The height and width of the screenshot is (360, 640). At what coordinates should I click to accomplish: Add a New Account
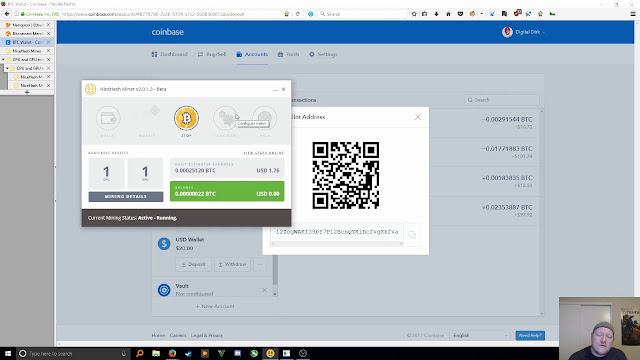pos(215,306)
